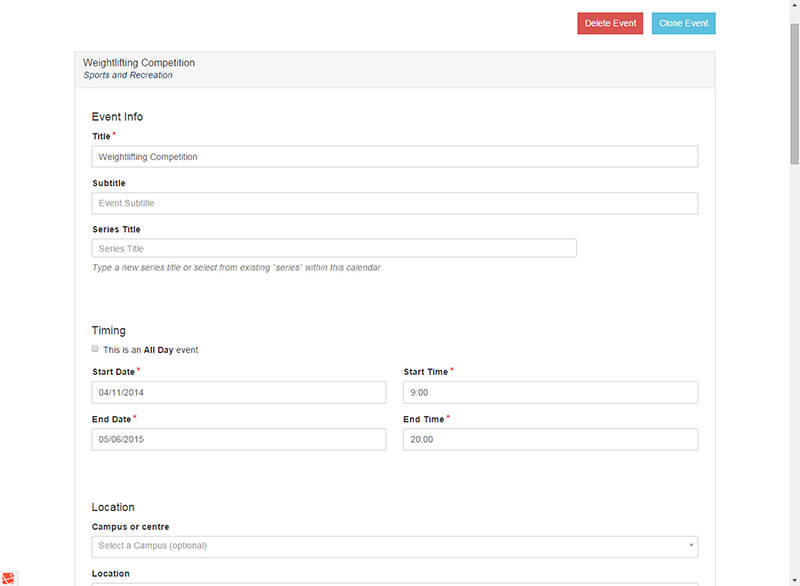Click the End Time field 20:00
800x586 pixels.
click(x=550, y=439)
